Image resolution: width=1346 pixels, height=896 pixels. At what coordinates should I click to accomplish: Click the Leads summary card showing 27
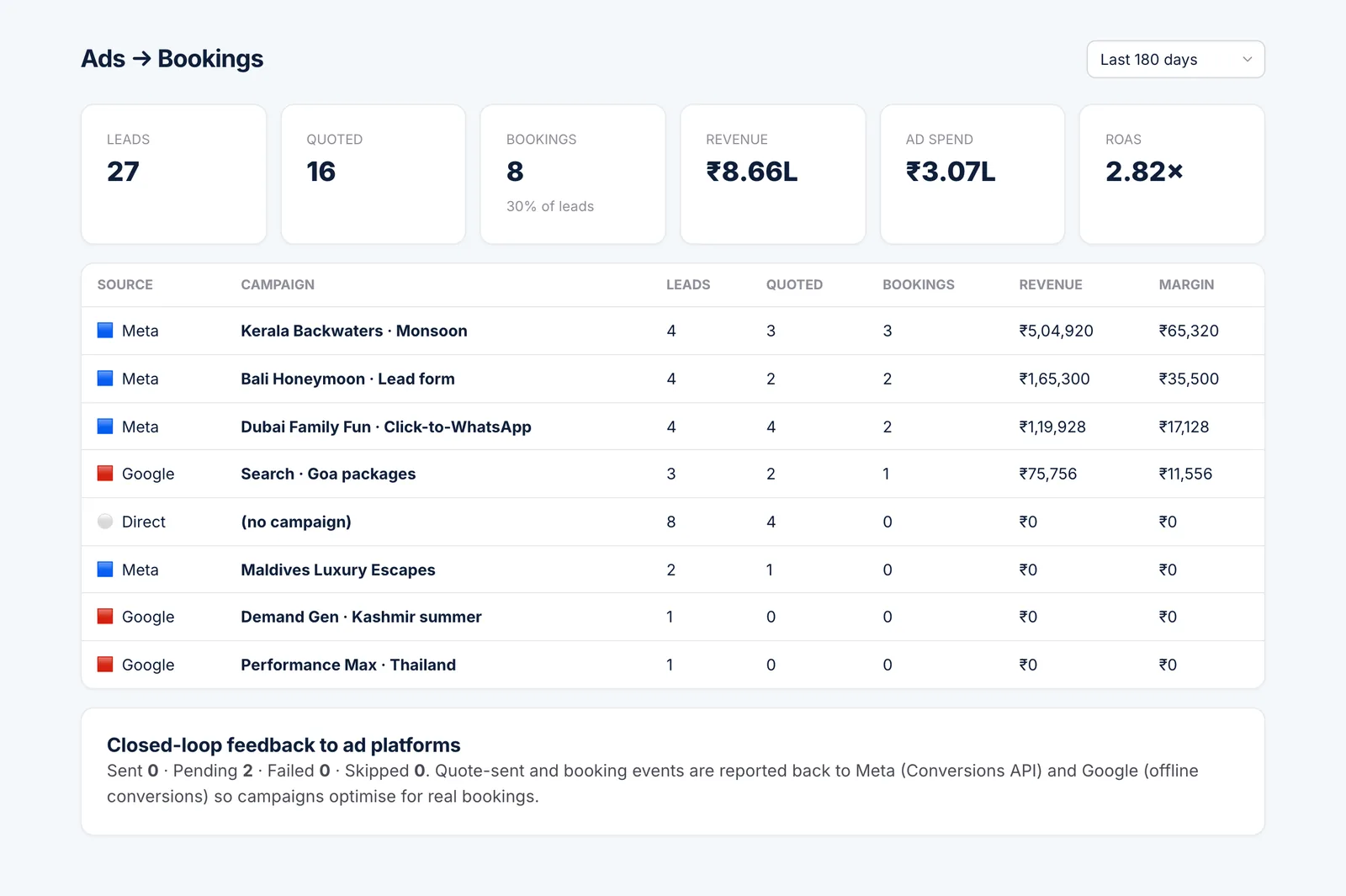(174, 174)
